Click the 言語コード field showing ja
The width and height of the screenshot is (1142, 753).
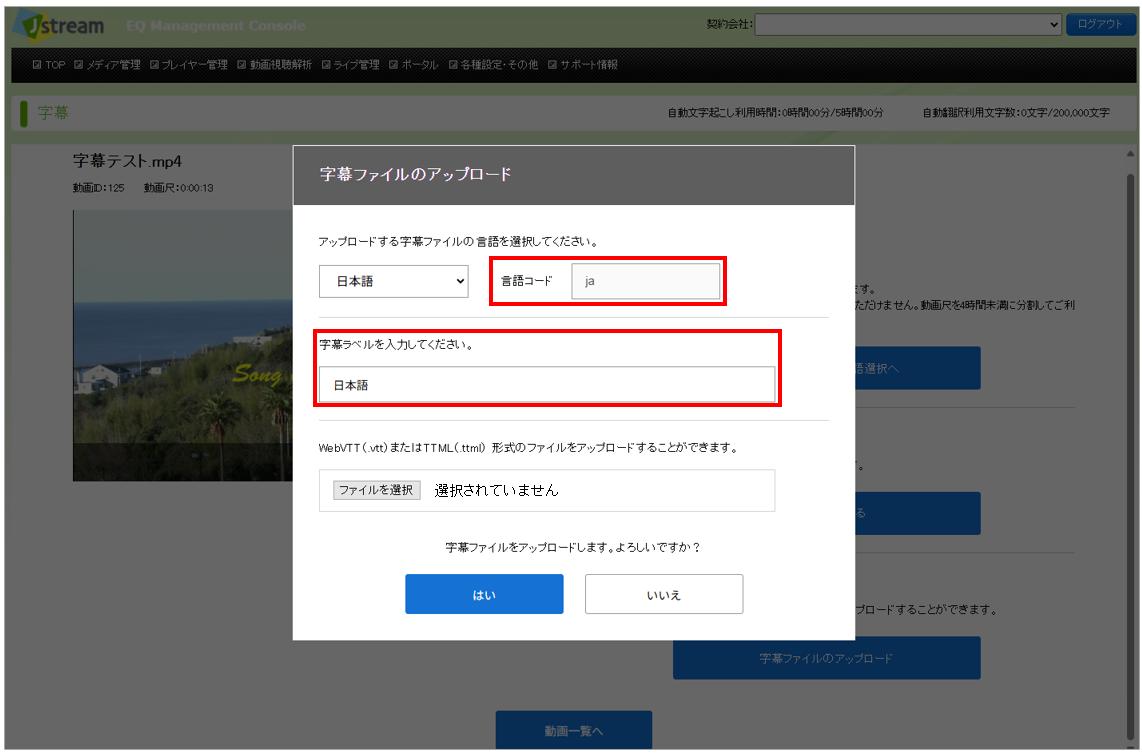645,281
